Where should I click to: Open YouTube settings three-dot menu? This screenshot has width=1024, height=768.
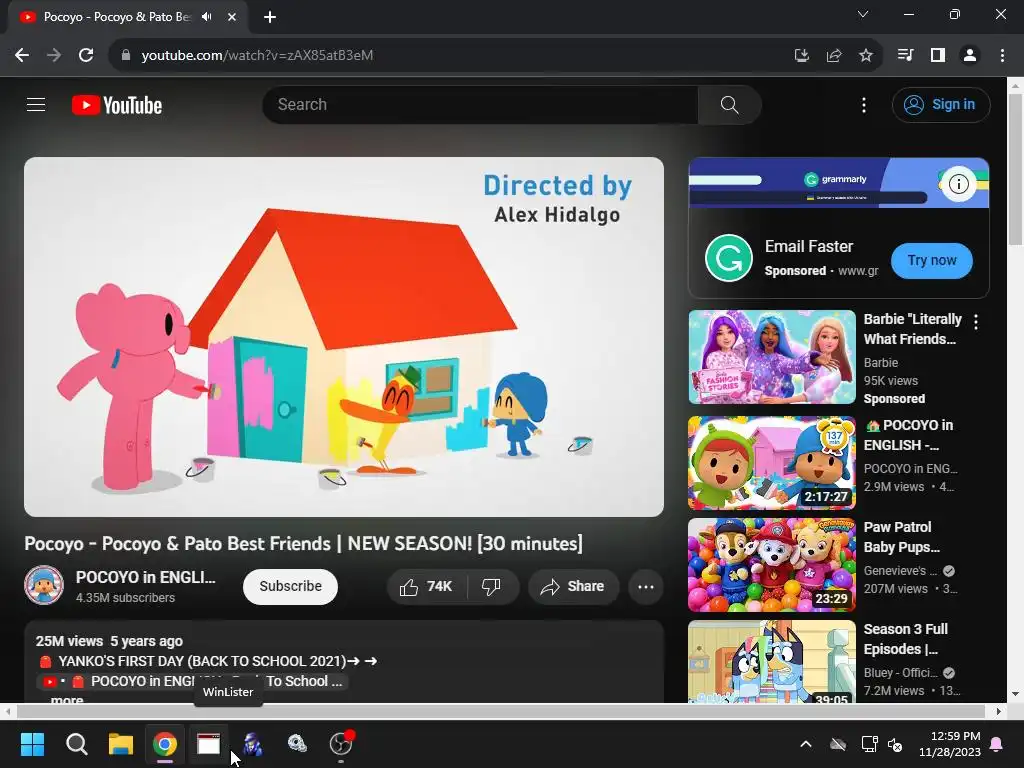click(x=864, y=104)
